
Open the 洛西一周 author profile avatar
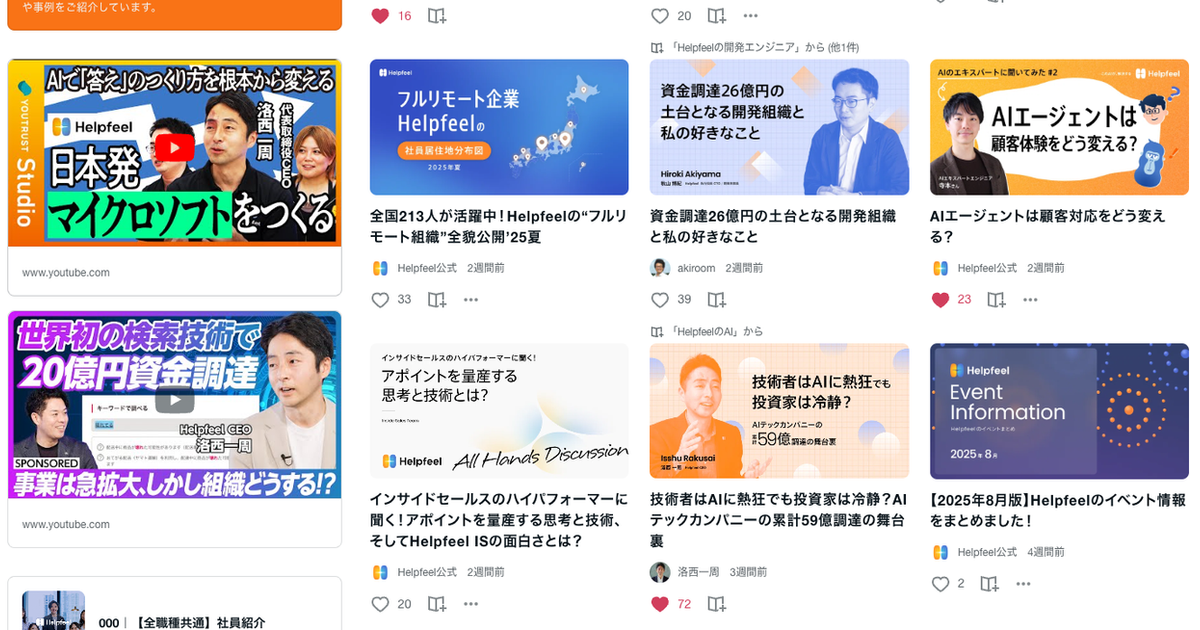click(x=660, y=572)
